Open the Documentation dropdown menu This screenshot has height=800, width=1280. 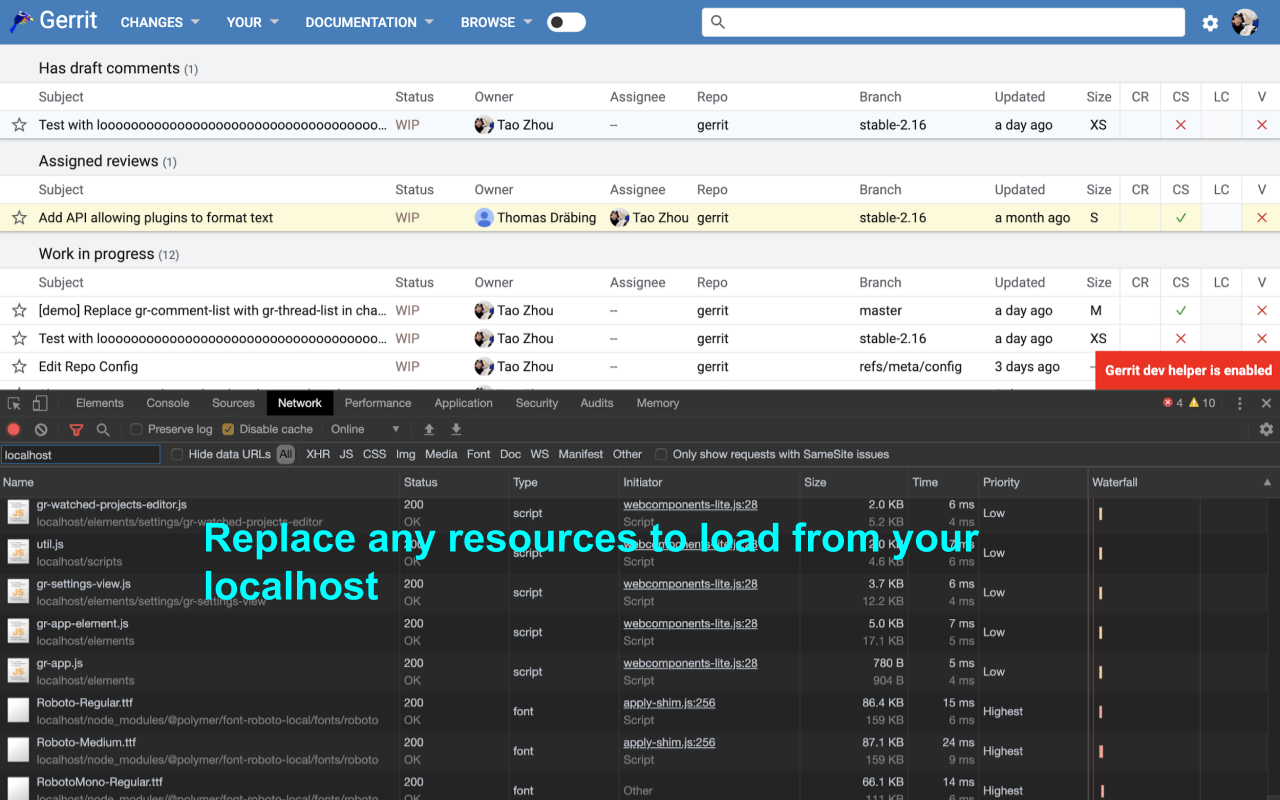[369, 22]
